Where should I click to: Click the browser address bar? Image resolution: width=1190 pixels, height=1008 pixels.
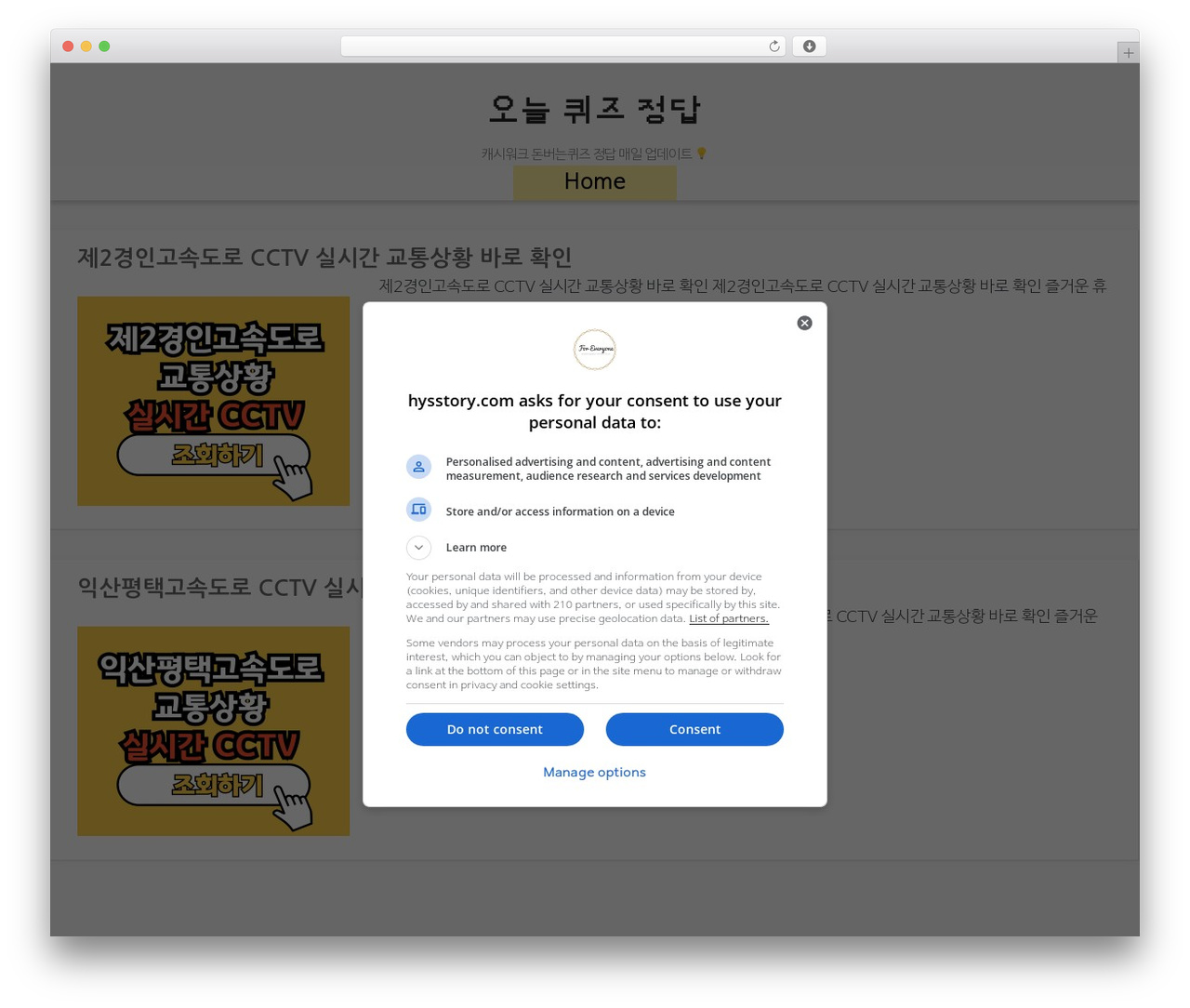click(562, 46)
